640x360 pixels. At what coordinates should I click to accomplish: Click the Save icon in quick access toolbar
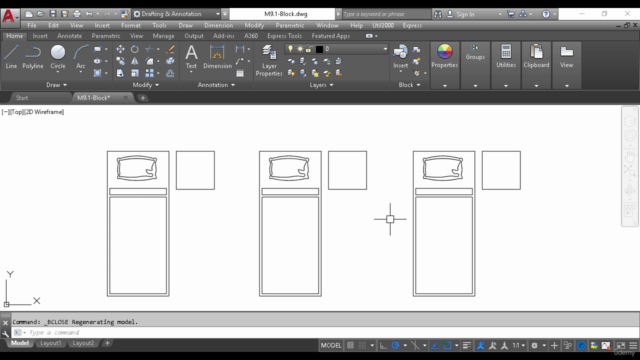click(53, 14)
